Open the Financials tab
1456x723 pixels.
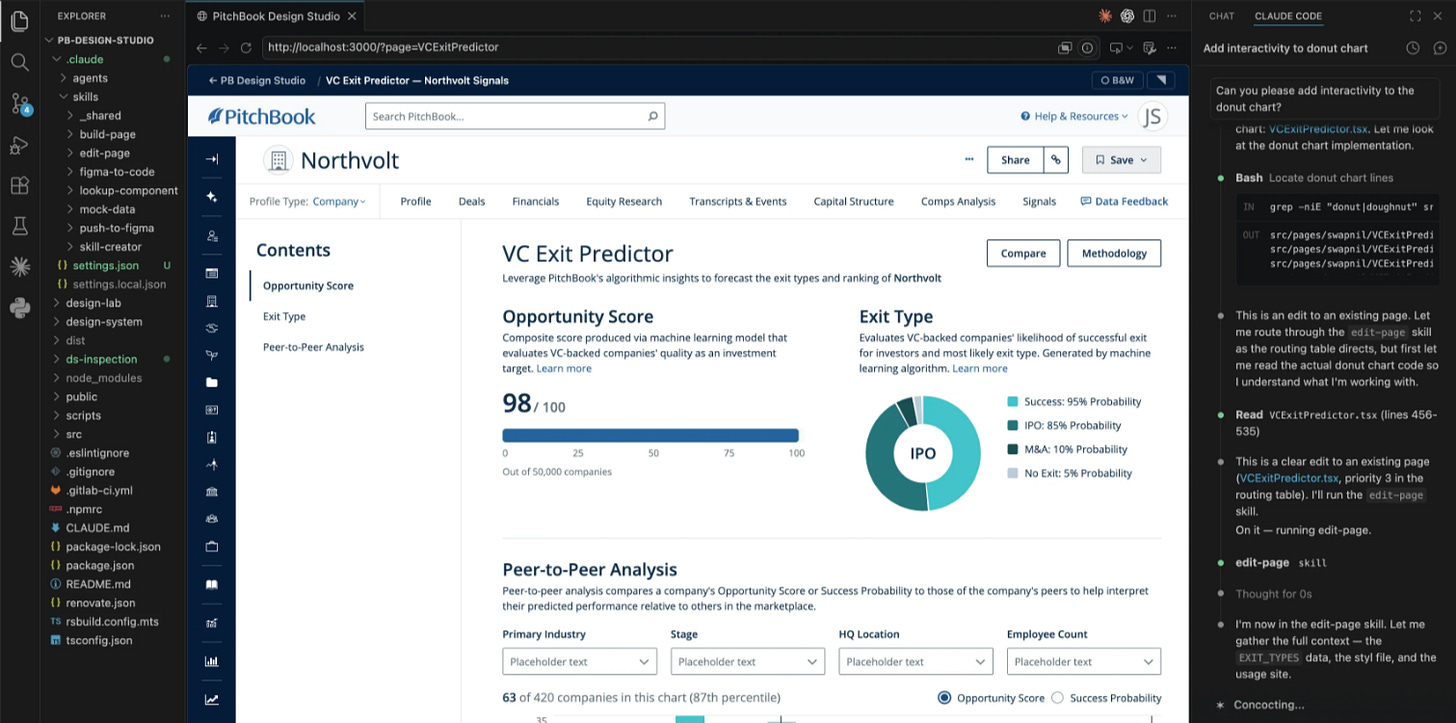536,201
